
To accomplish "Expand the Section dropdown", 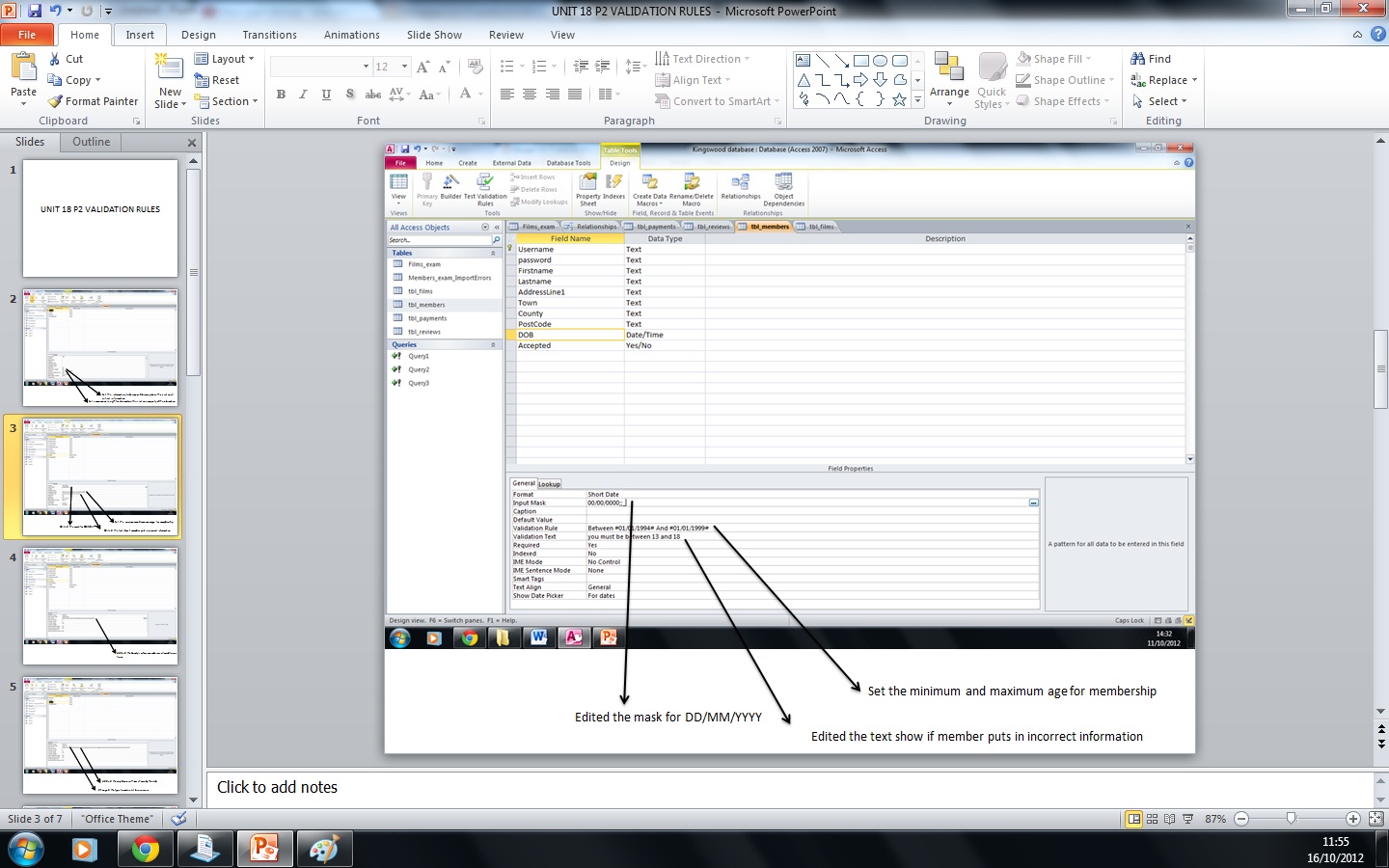I will pos(227,101).
